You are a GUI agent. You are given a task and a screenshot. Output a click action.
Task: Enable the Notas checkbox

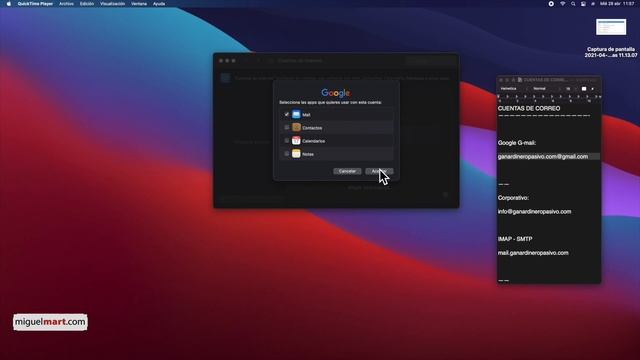tap(287, 153)
